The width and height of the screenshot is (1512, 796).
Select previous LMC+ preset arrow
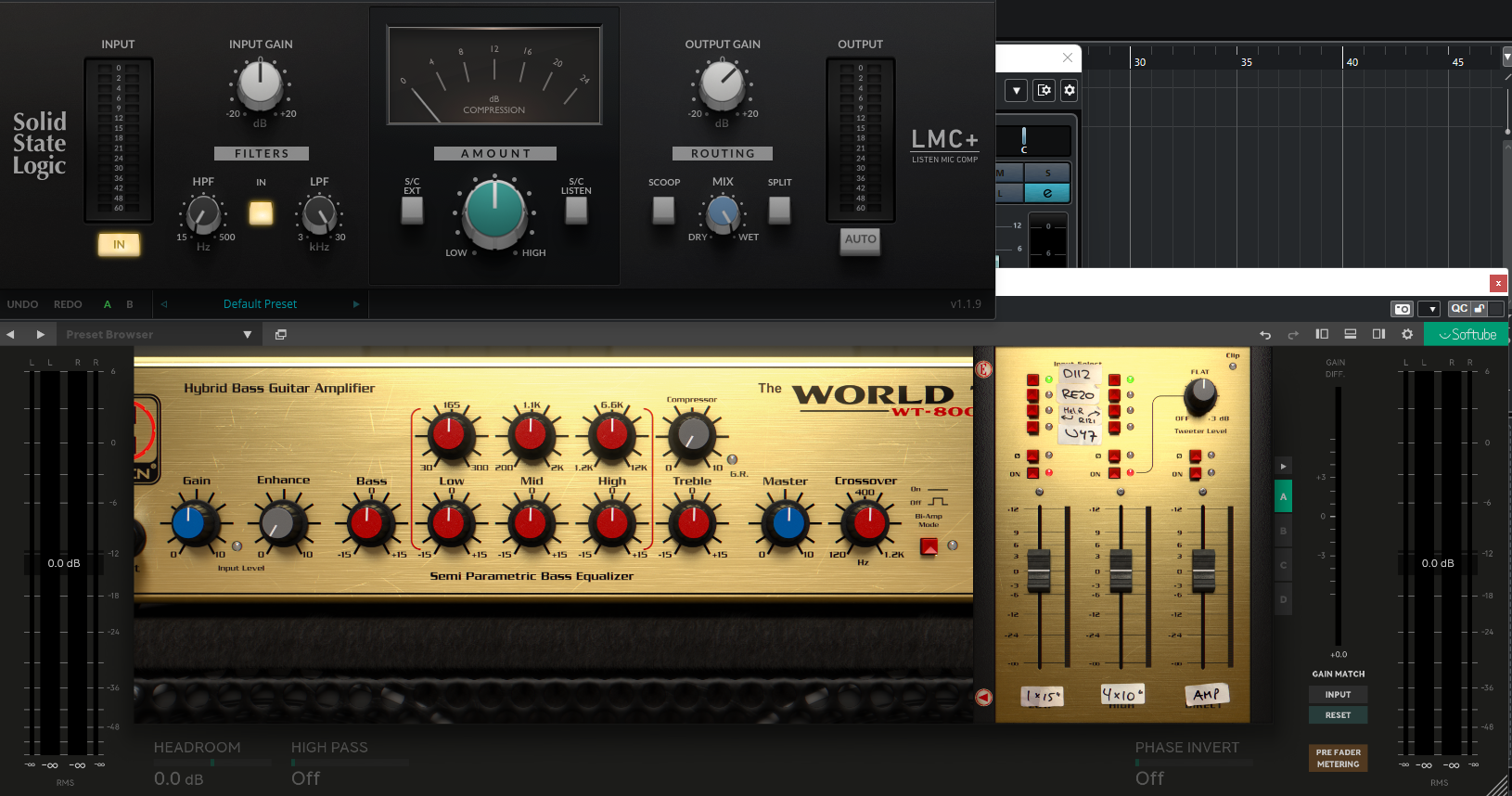click(164, 304)
